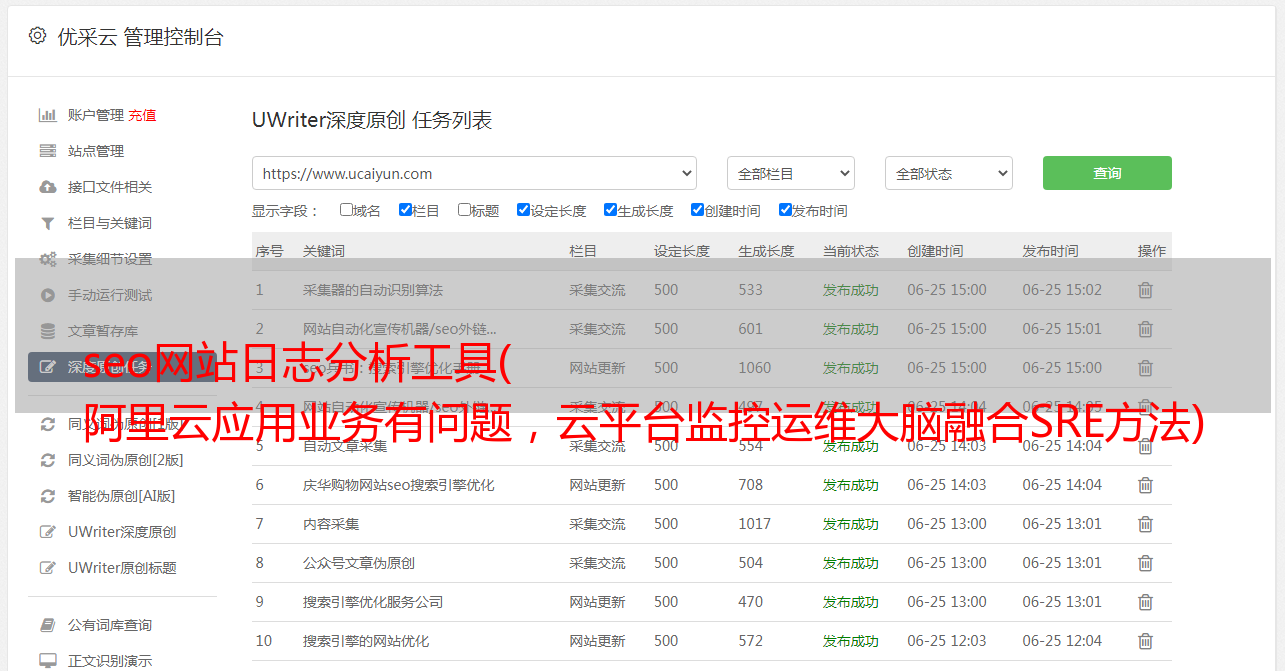Click the server icon next to 站点管理
The width and height of the screenshot is (1285, 671).
click(47, 151)
